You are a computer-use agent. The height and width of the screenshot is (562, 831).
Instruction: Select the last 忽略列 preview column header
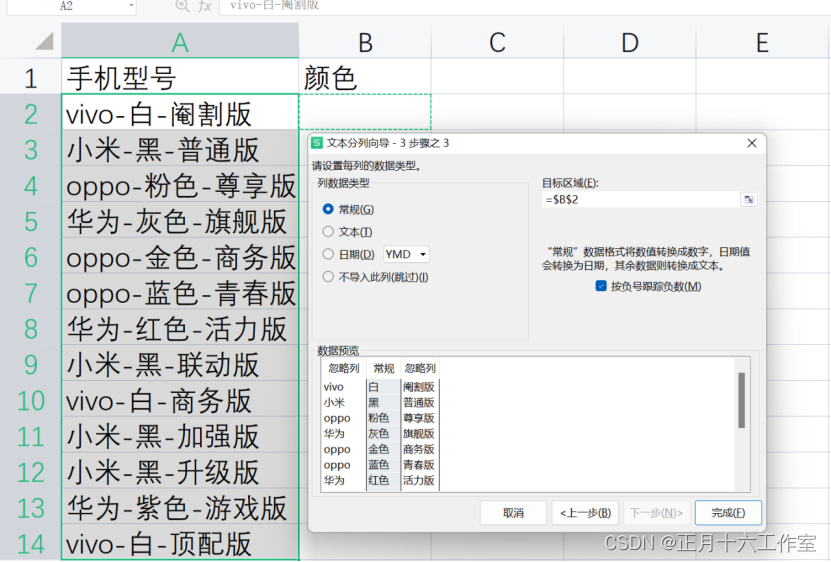coord(420,368)
